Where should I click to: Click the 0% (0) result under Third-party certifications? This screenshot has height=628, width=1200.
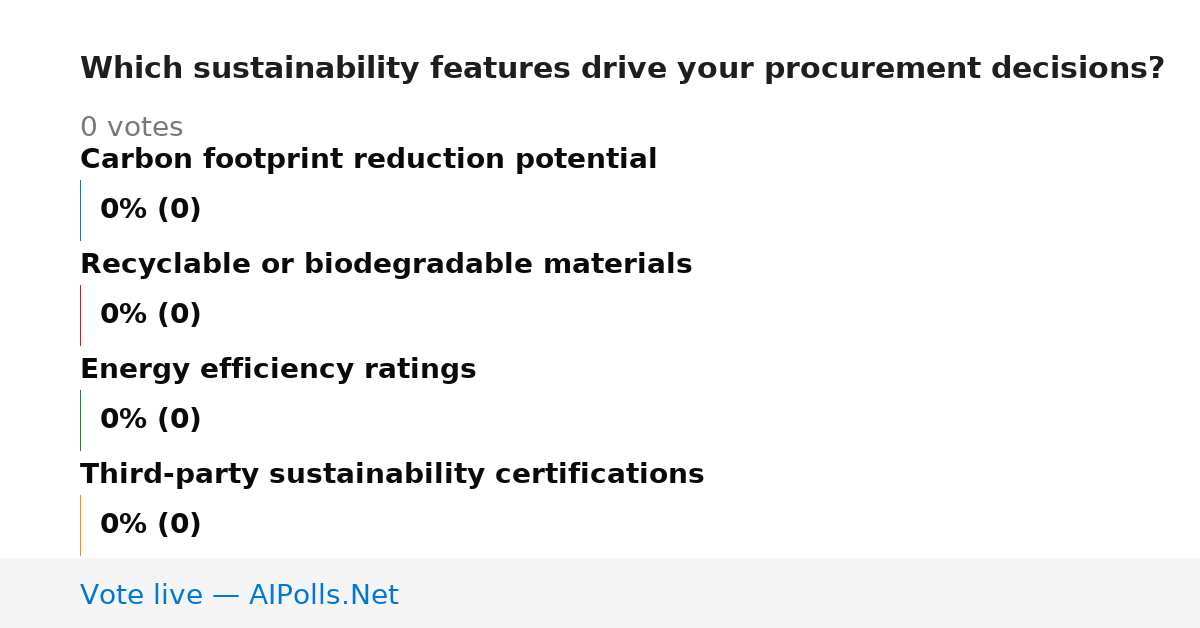point(150,525)
